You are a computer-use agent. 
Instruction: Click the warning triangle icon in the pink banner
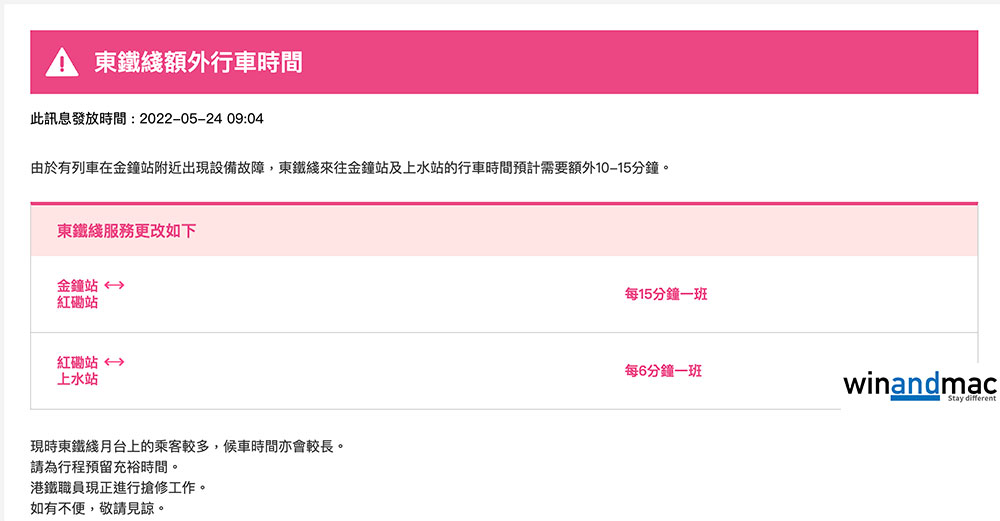coord(62,63)
